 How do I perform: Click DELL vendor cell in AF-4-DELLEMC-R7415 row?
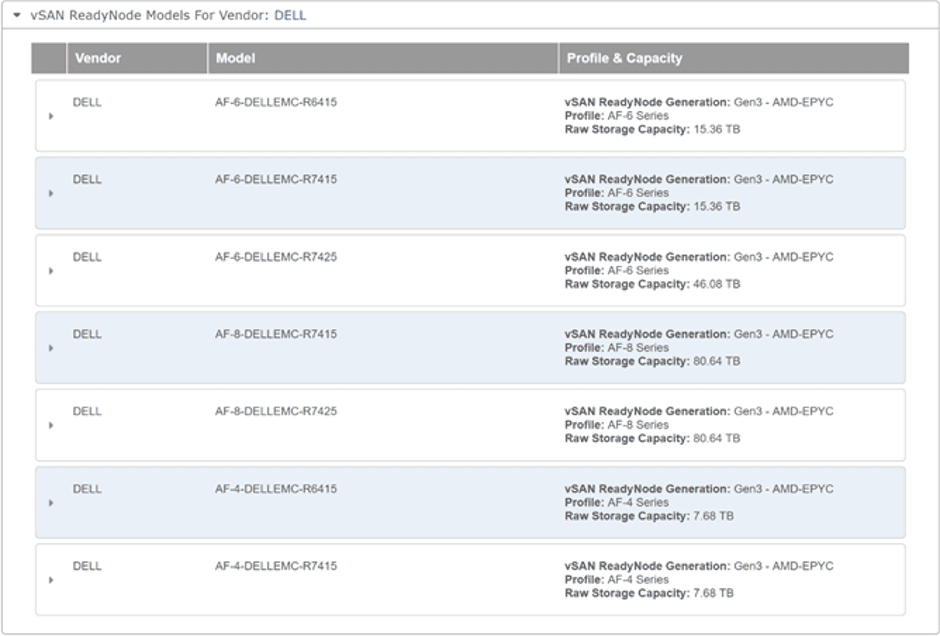click(x=87, y=566)
